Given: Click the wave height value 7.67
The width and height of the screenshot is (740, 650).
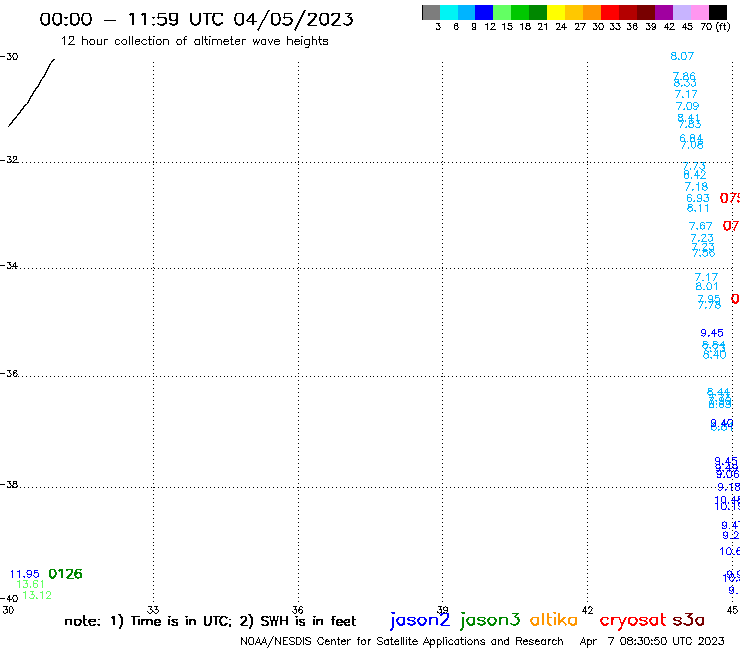Looking at the screenshot, I should click(x=700, y=226).
